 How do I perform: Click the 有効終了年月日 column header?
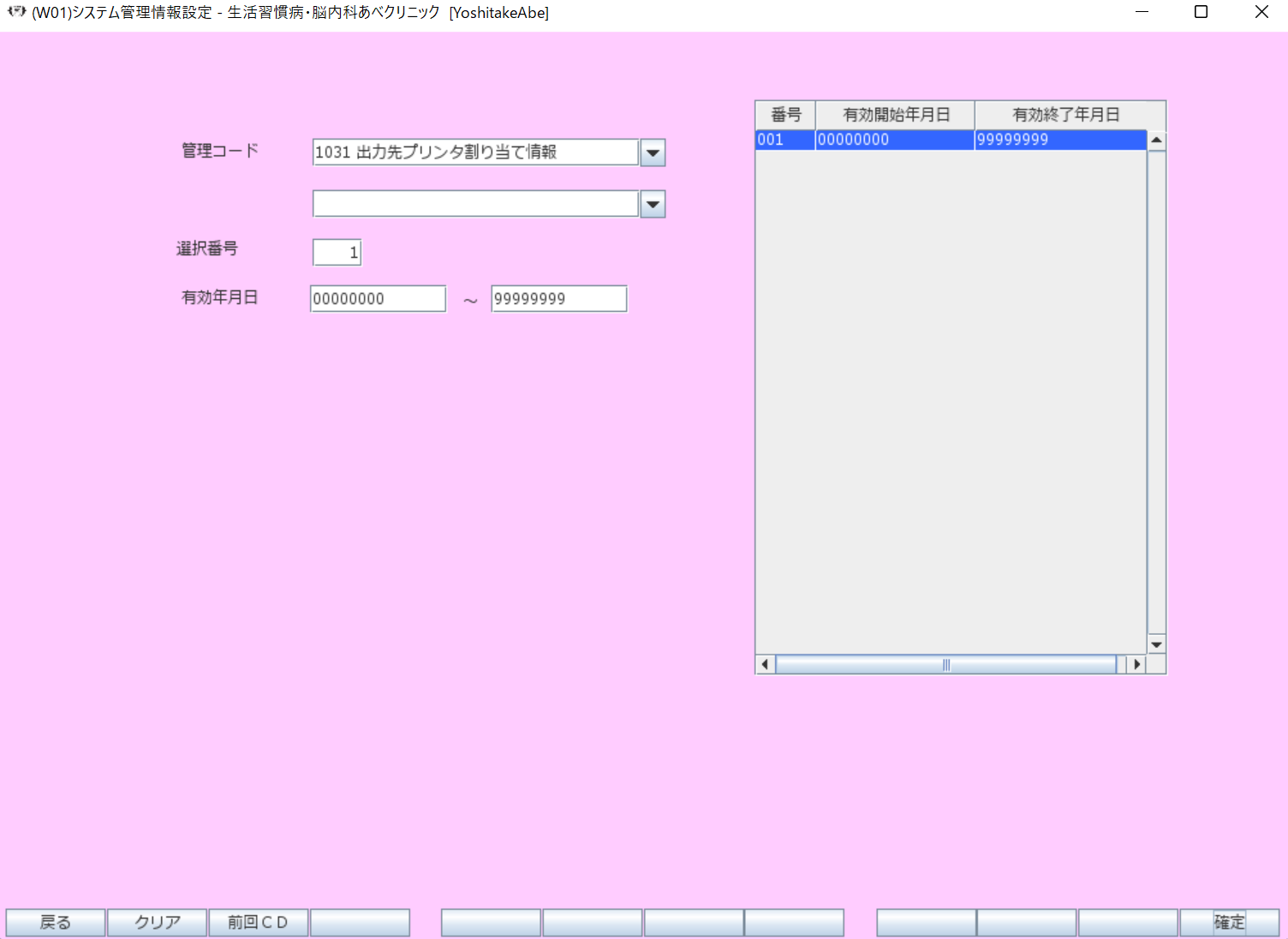pyautogui.click(x=1065, y=115)
